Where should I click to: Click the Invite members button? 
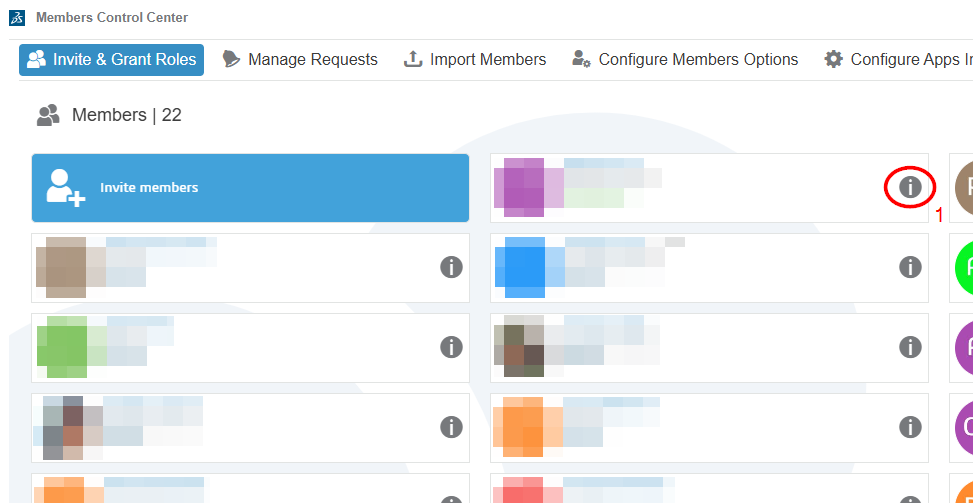pyautogui.click(x=250, y=187)
